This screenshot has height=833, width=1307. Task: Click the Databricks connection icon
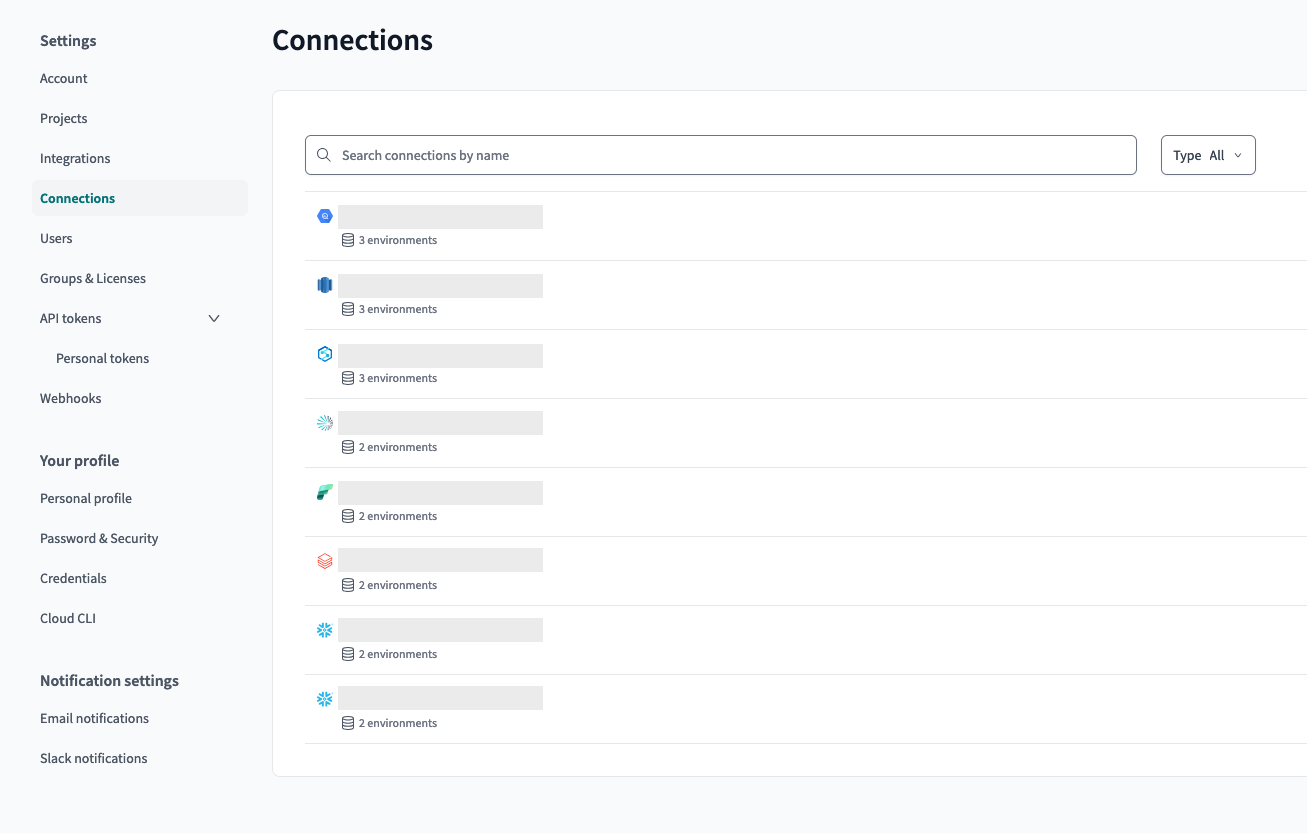[x=324, y=561]
